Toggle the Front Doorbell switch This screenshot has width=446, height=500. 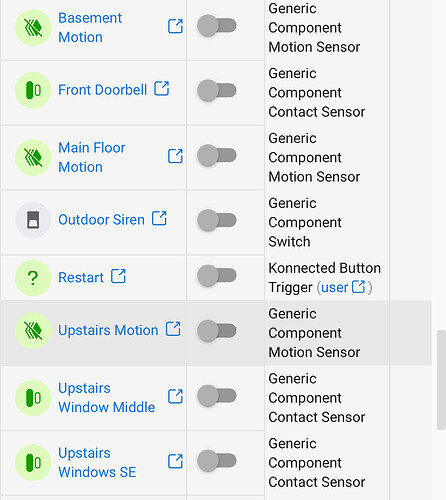(x=217, y=90)
